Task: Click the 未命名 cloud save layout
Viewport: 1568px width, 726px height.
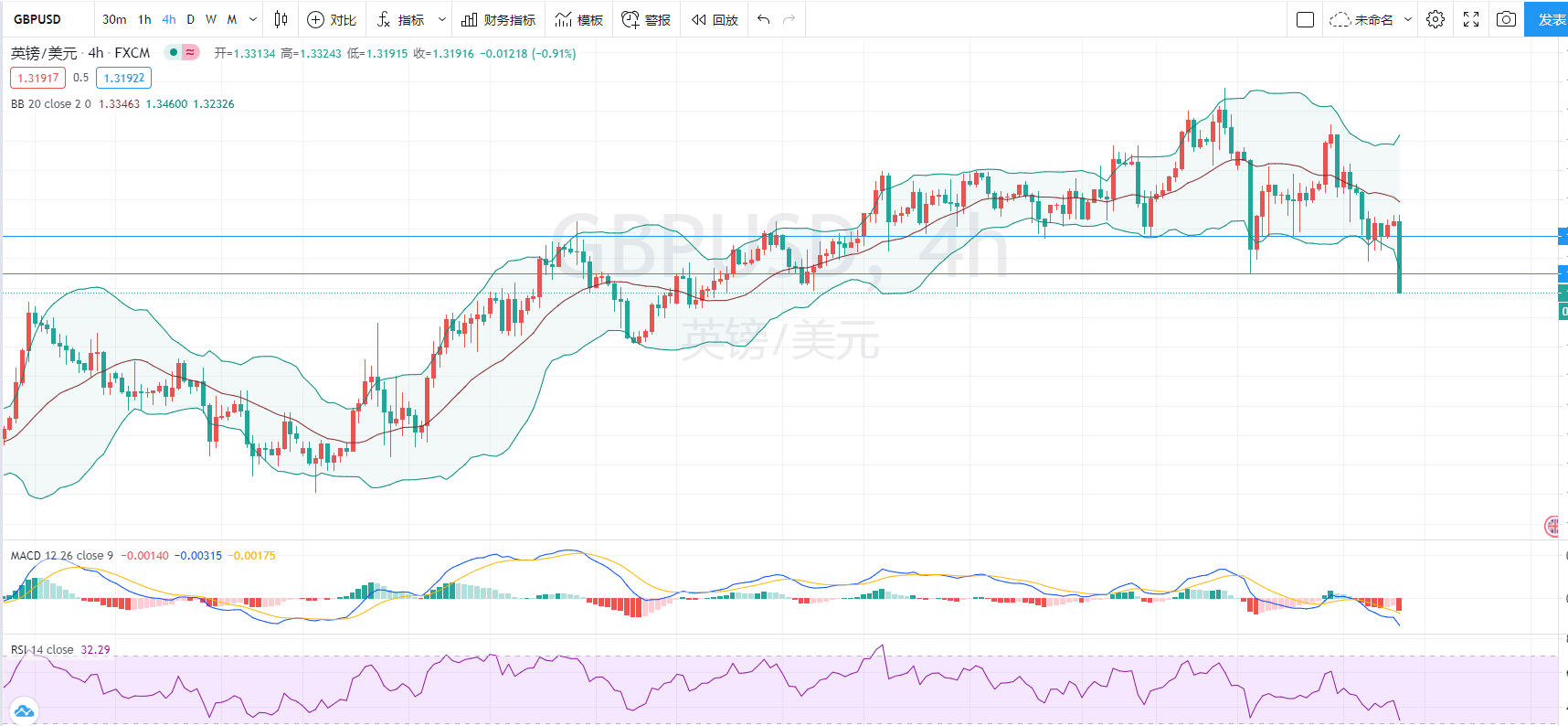Action: tap(1361, 19)
